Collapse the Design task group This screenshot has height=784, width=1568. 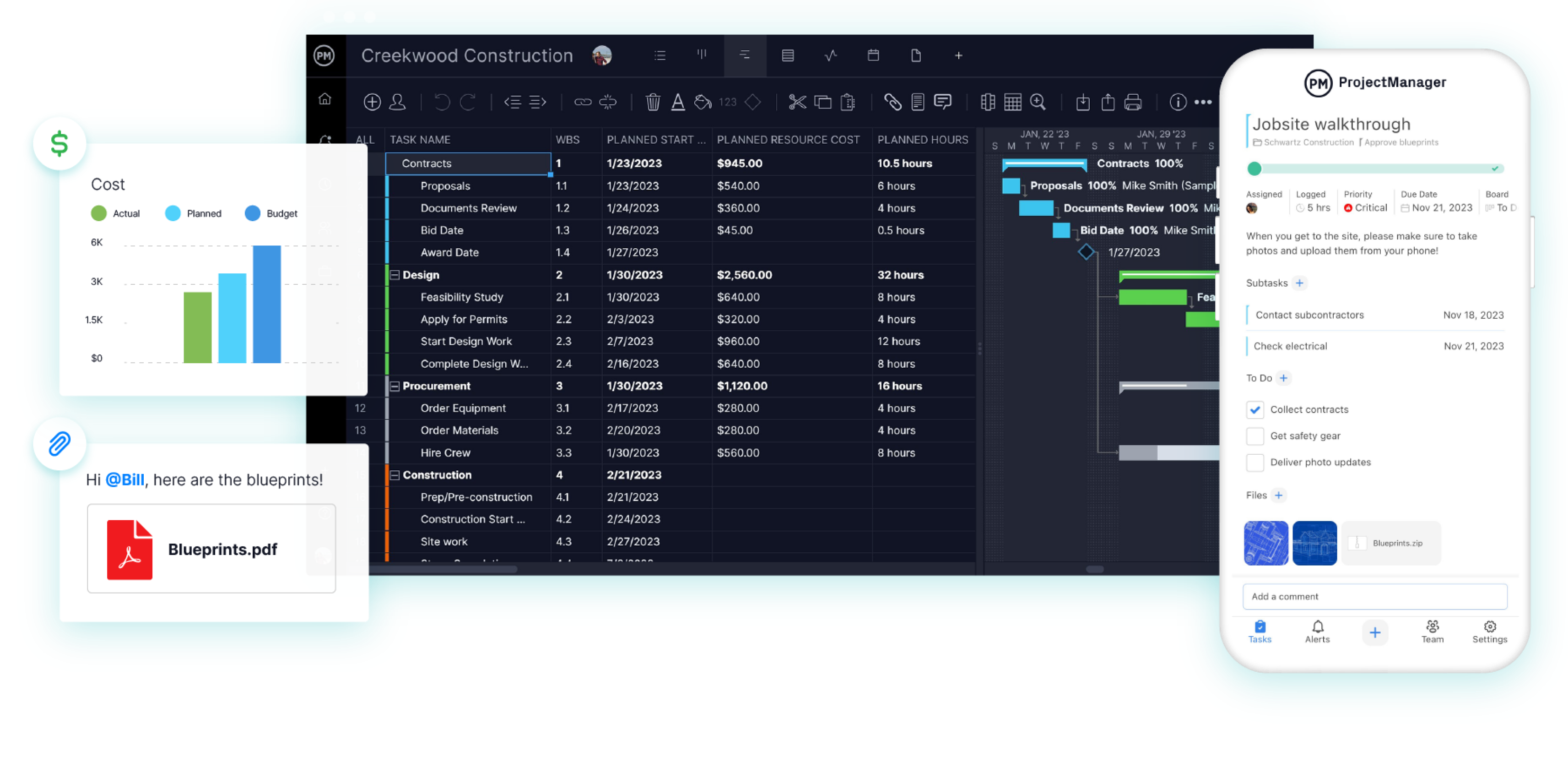[395, 275]
